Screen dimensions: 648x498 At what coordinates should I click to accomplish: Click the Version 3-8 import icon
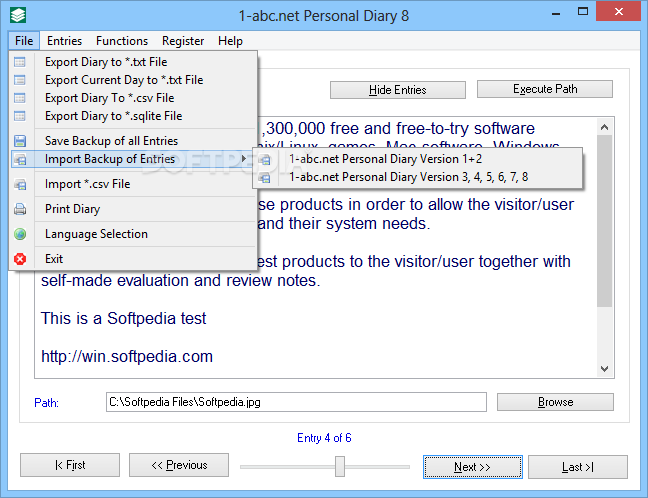pyautogui.click(x=264, y=178)
